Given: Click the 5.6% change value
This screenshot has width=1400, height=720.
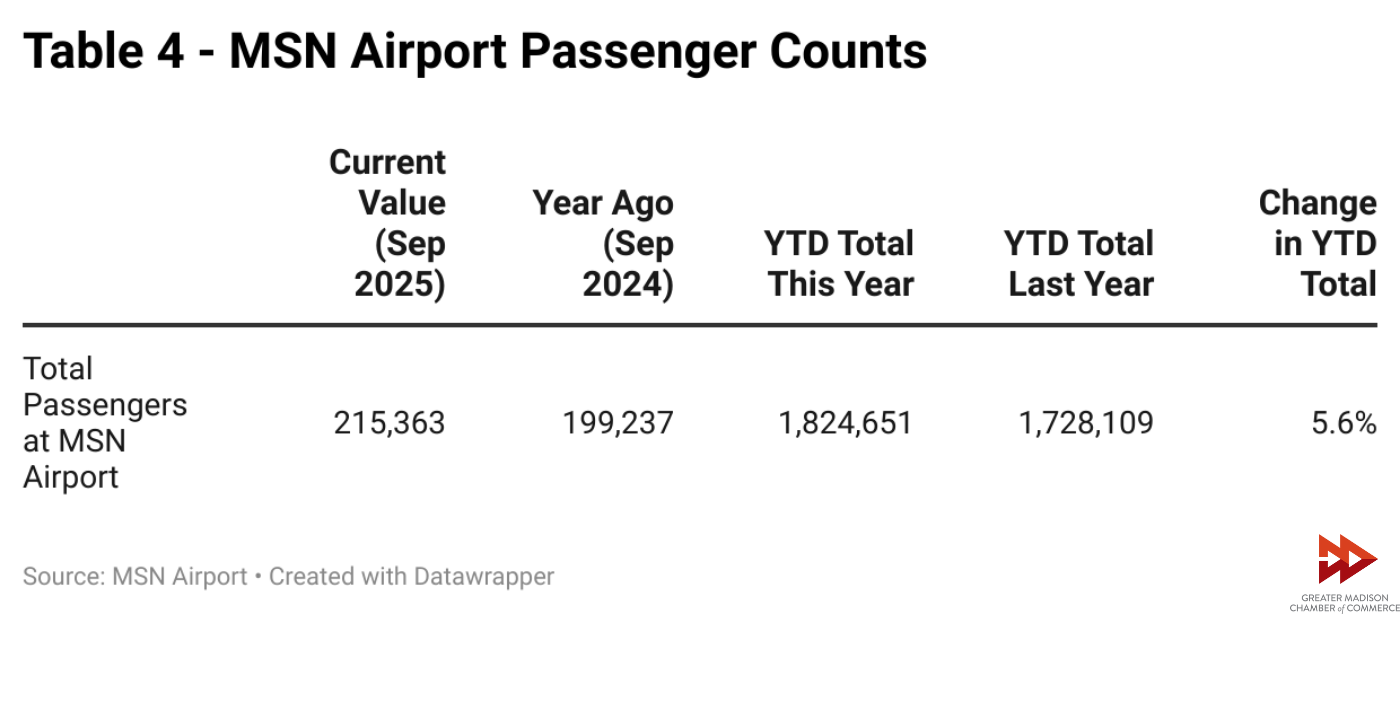Looking at the screenshot, I should tap(1344, 423).
